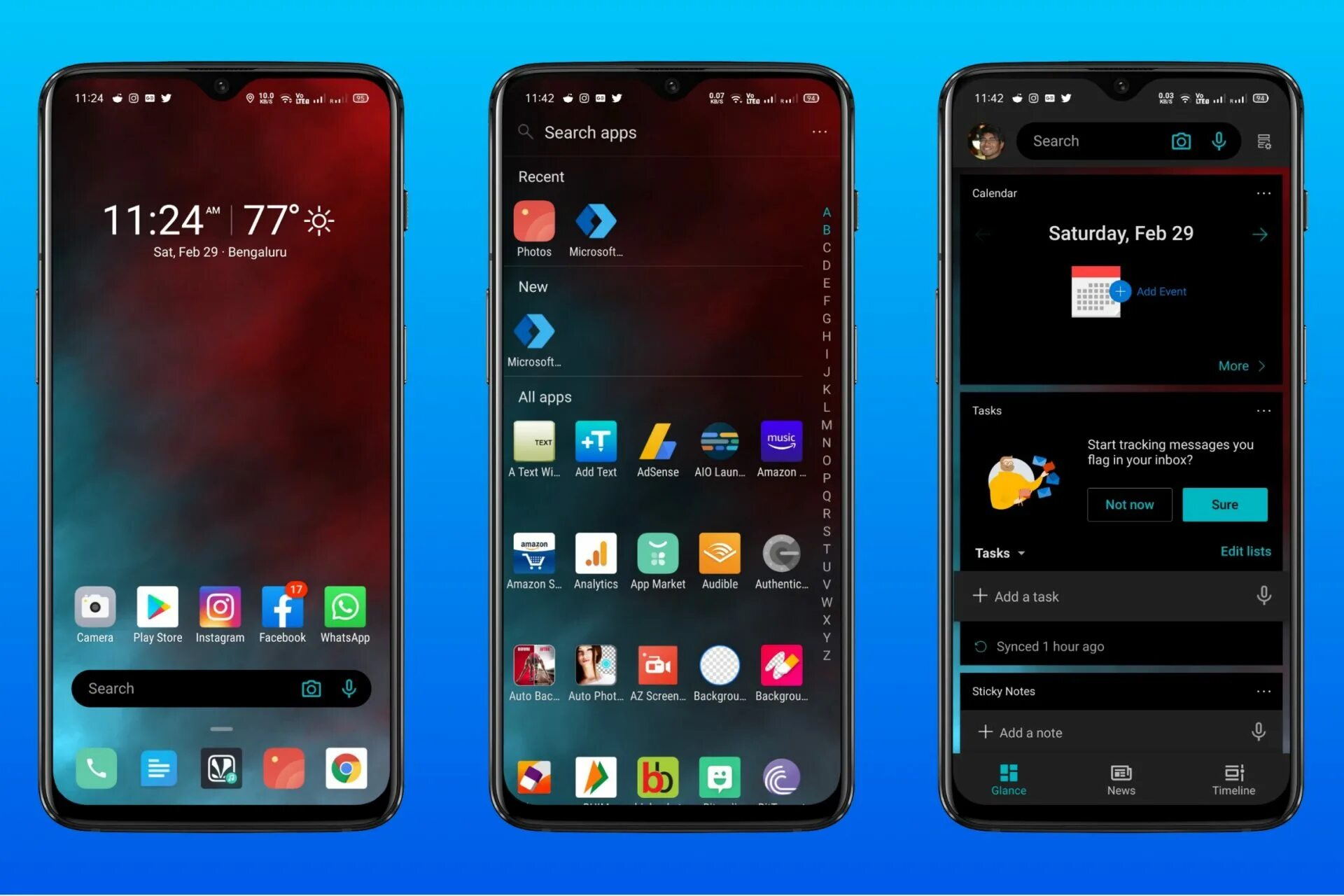Tap Add Event on Saturday Feb 29
The image size is (1344, 896).
[x=1155, y=291]
